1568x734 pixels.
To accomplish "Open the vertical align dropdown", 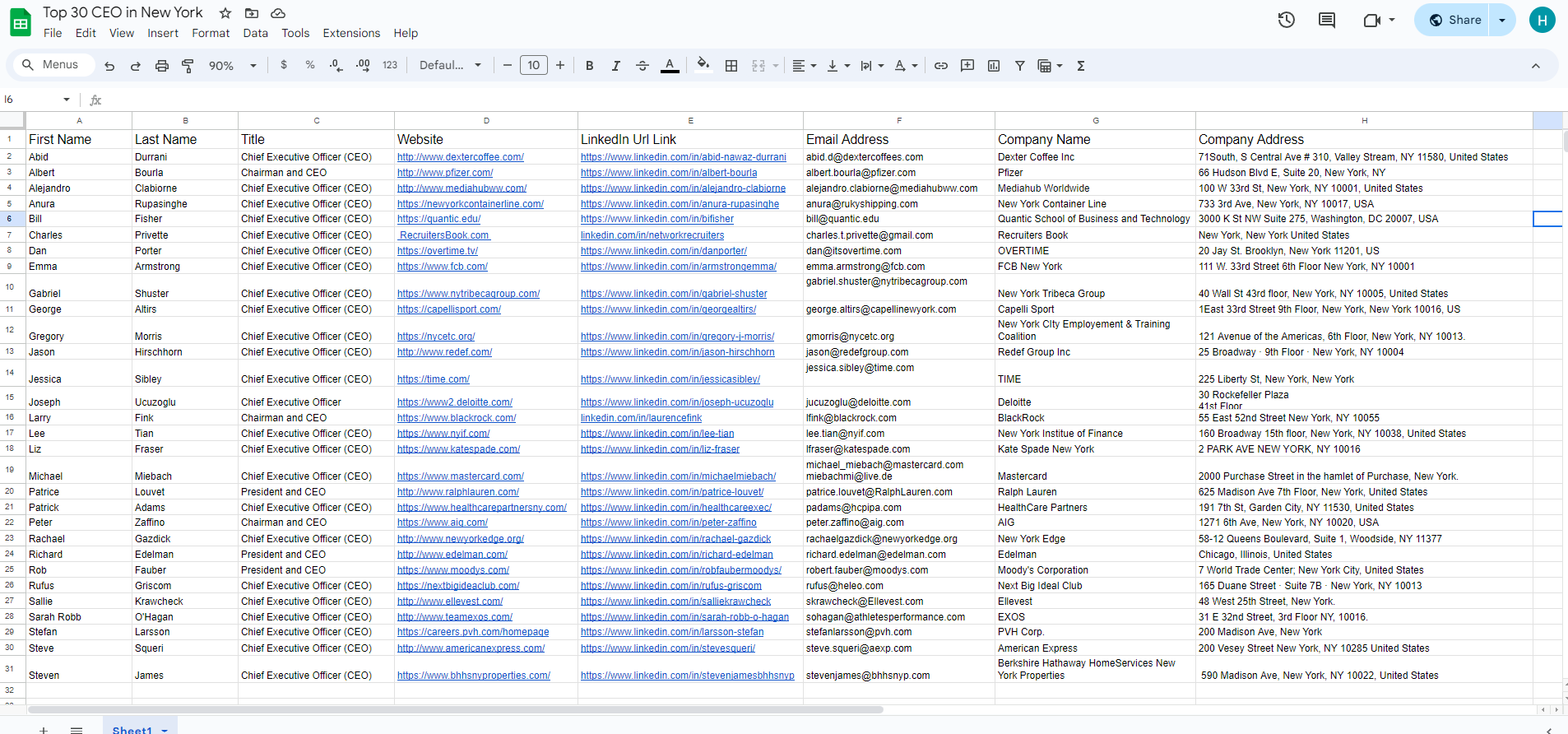I will click(x=838, y=66).
